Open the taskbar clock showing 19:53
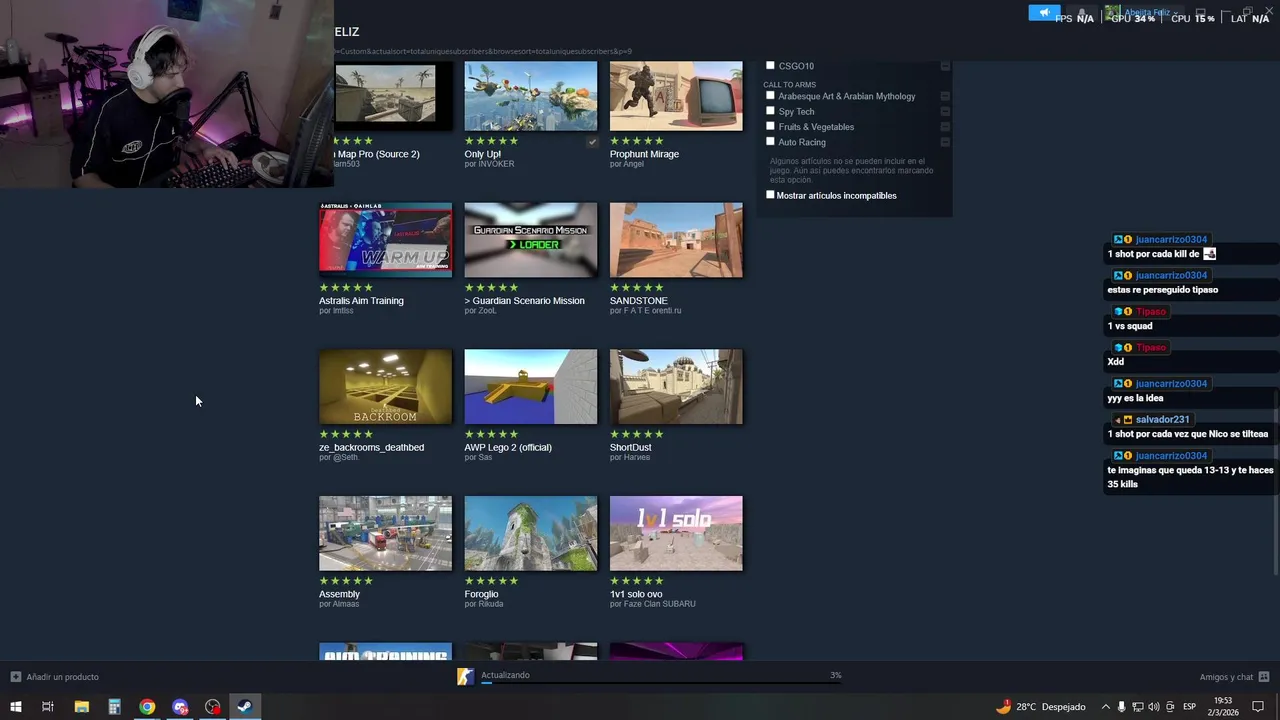Image resolution: width=1280 pixels, height=720 pixels. (x=1223, y=706)
